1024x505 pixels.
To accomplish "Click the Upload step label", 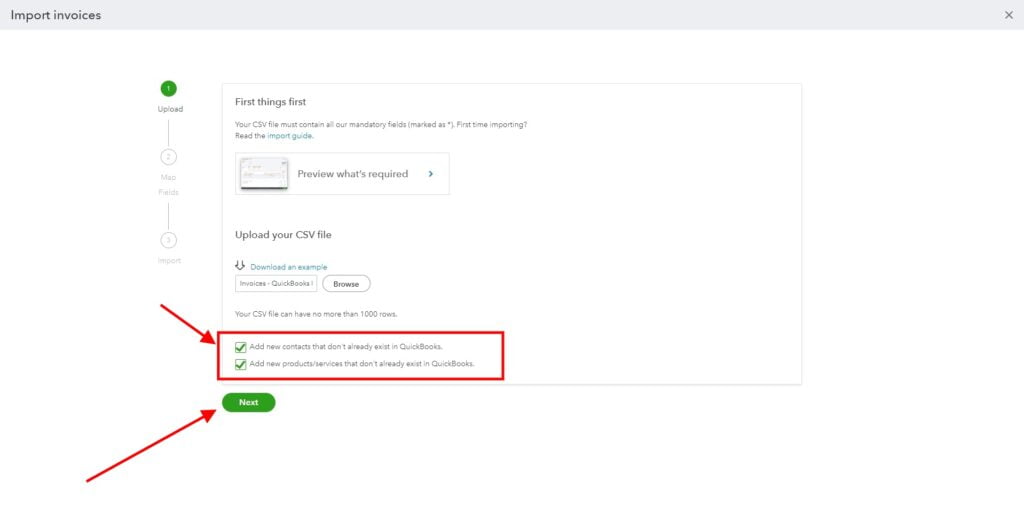I will [x=170, y=109].
